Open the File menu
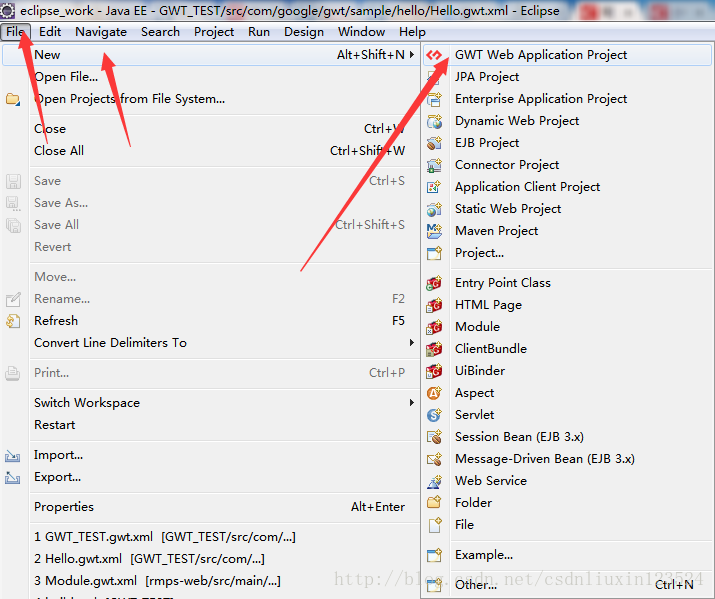The width and height of the screenshot is (715, 599). coord(16,31)
